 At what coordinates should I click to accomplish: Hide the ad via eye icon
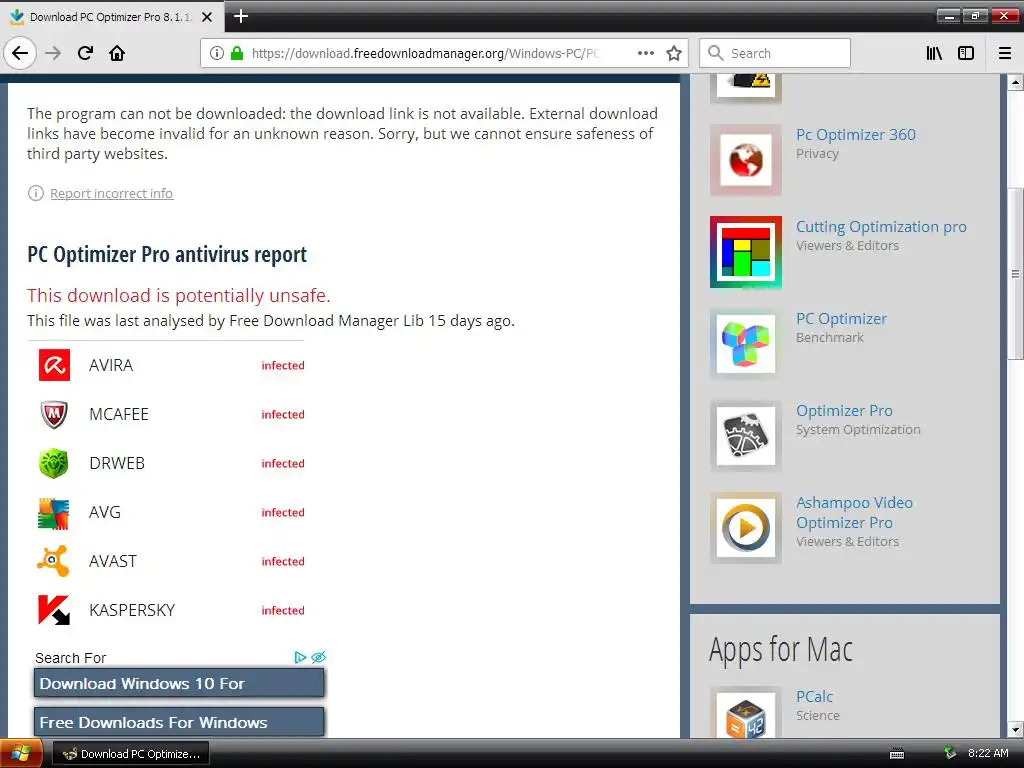coord(318,657)
